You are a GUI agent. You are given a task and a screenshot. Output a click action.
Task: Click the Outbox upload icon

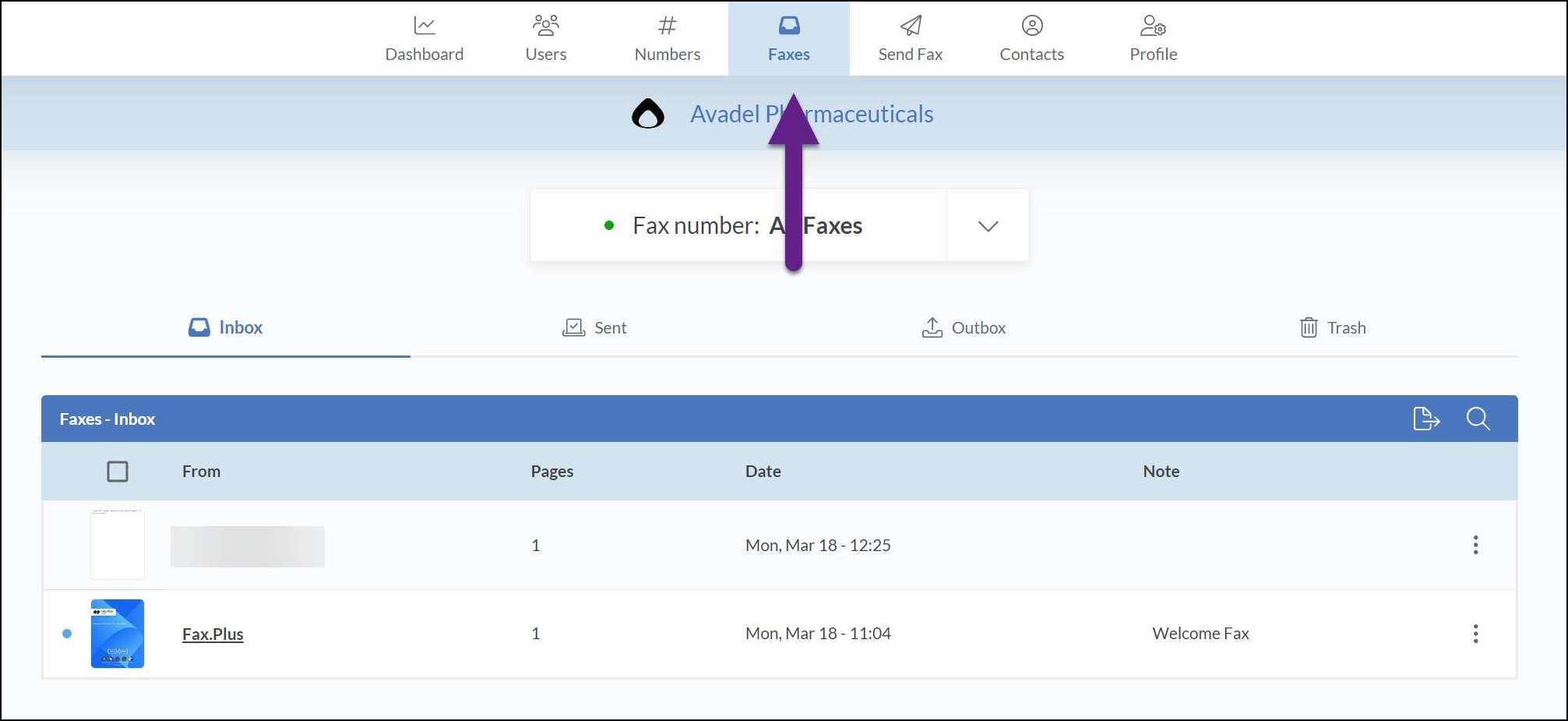pos(932,327)
